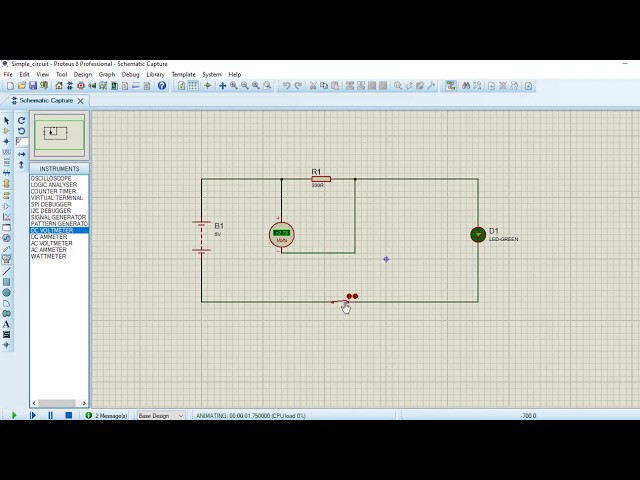Click the New Project toolbar icon
The width and height of the screenshot is (640, 480).
(11, 86)
